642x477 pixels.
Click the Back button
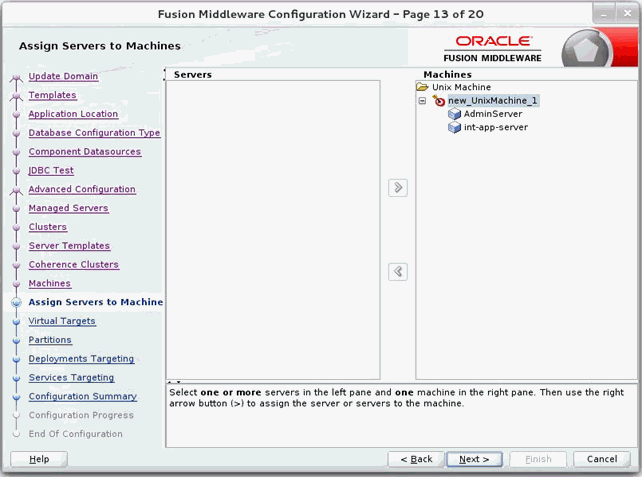(x=416, y=459)
